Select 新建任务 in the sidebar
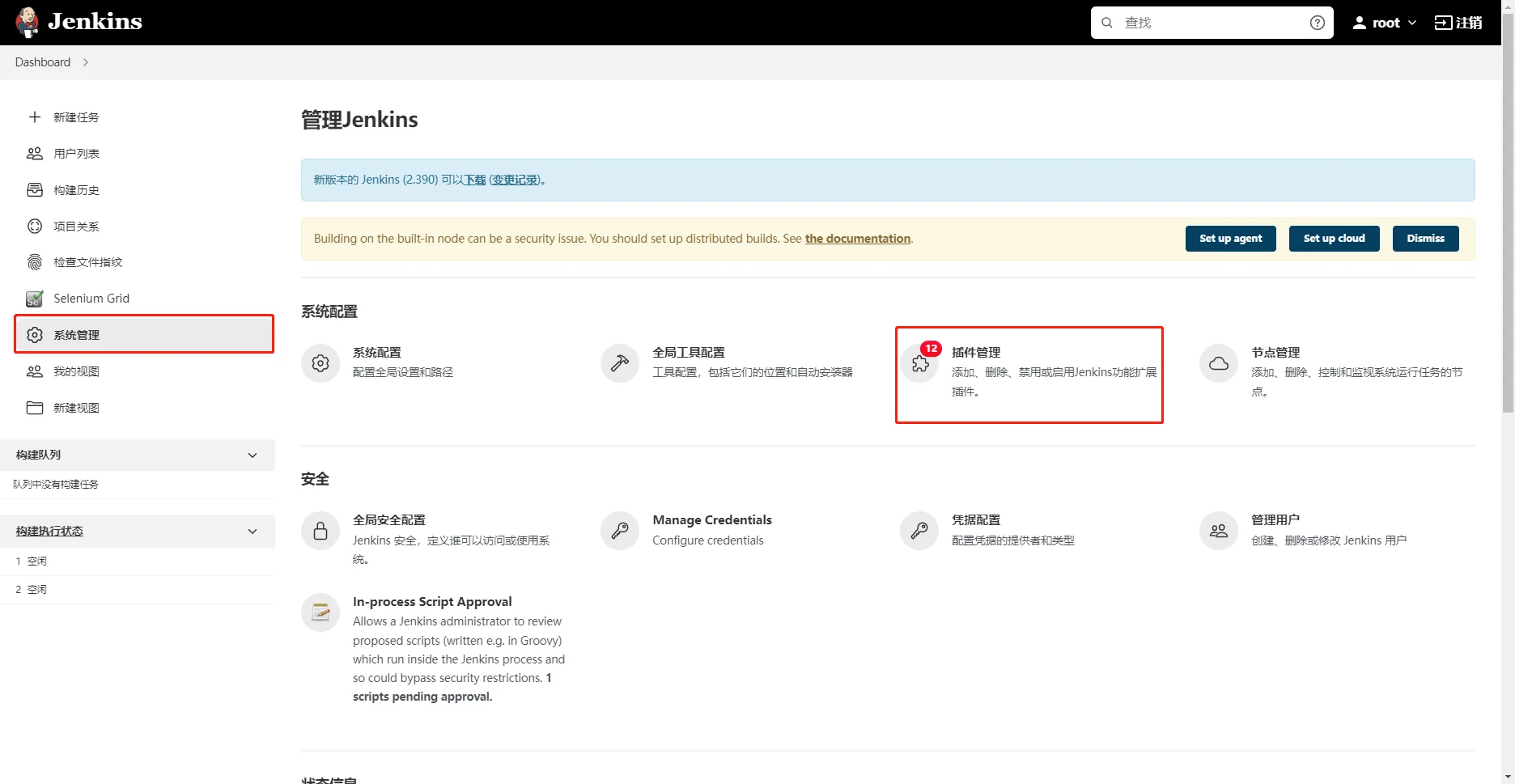Image resolution: width=1515 pixels, height=784 pixels. point(76,117)
